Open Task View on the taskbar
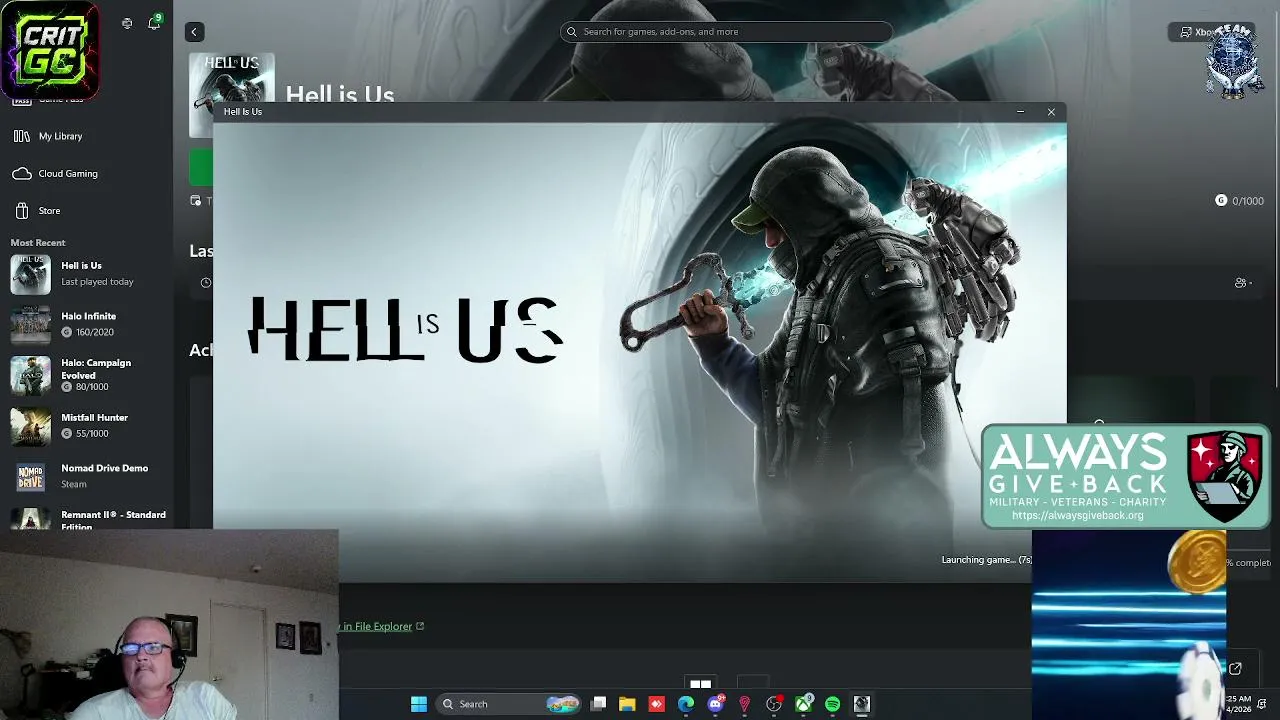This screenshot has width=1280, height=720. [x=598, y=704]
